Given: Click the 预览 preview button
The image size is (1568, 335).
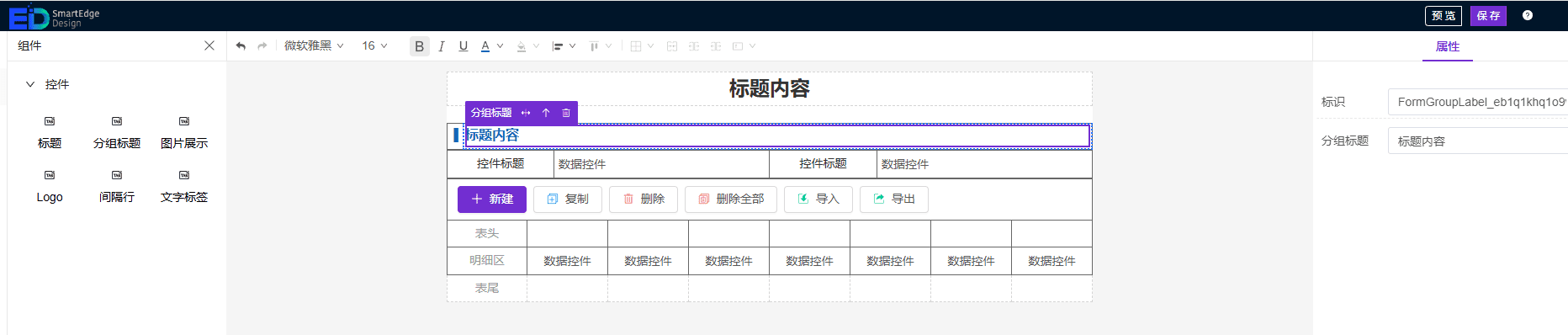Looking at the screenshot, I should 1444,16.
